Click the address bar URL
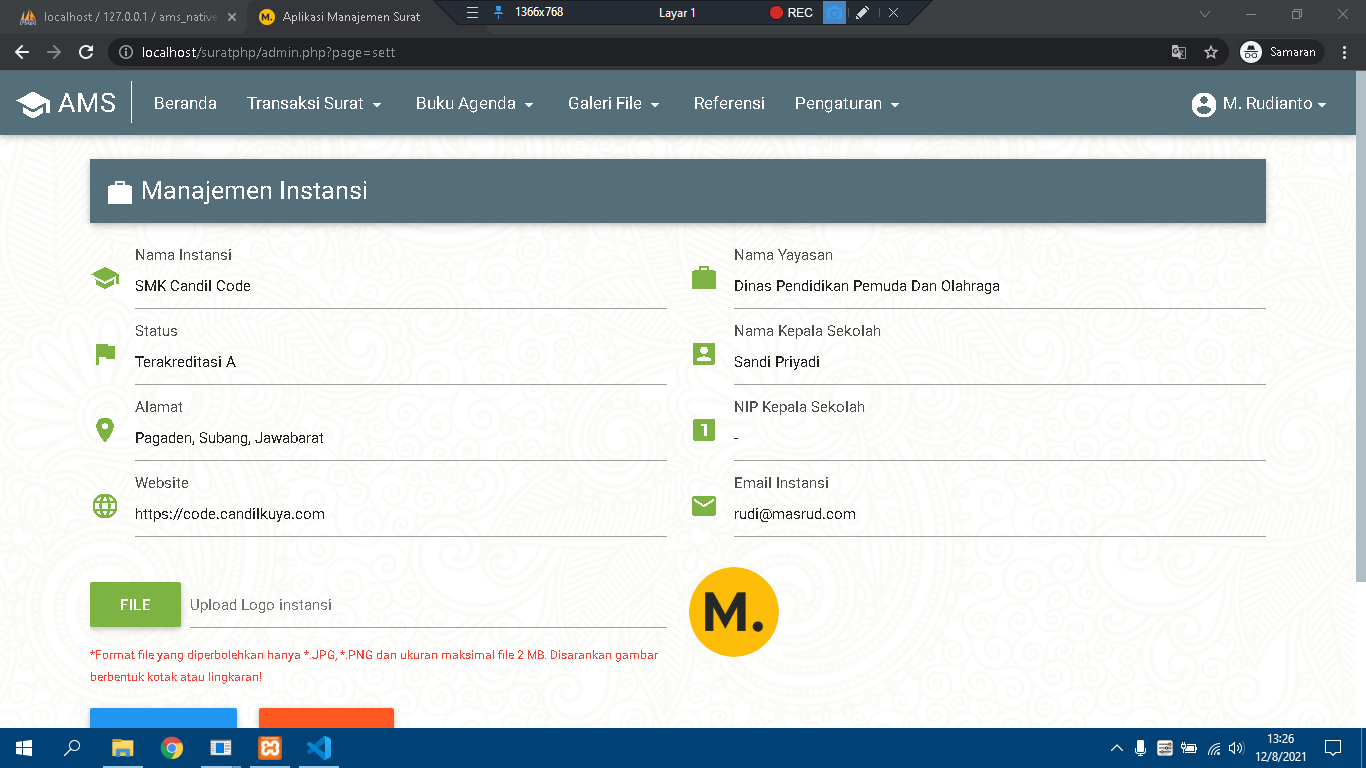 click(x=269, y=52)
